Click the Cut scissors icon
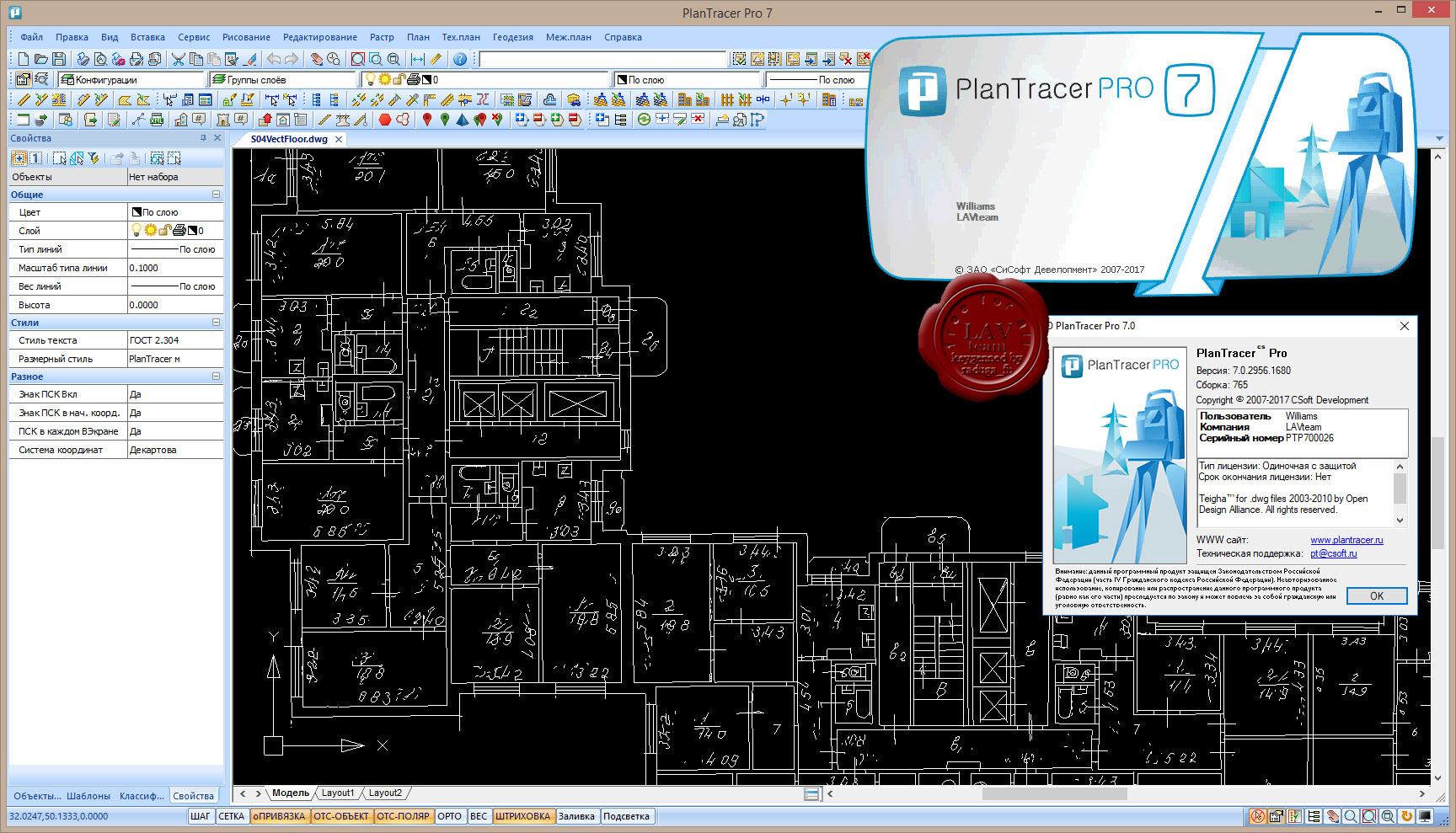The height and width of the screenshot is (833, 1456). pos(179,59)
